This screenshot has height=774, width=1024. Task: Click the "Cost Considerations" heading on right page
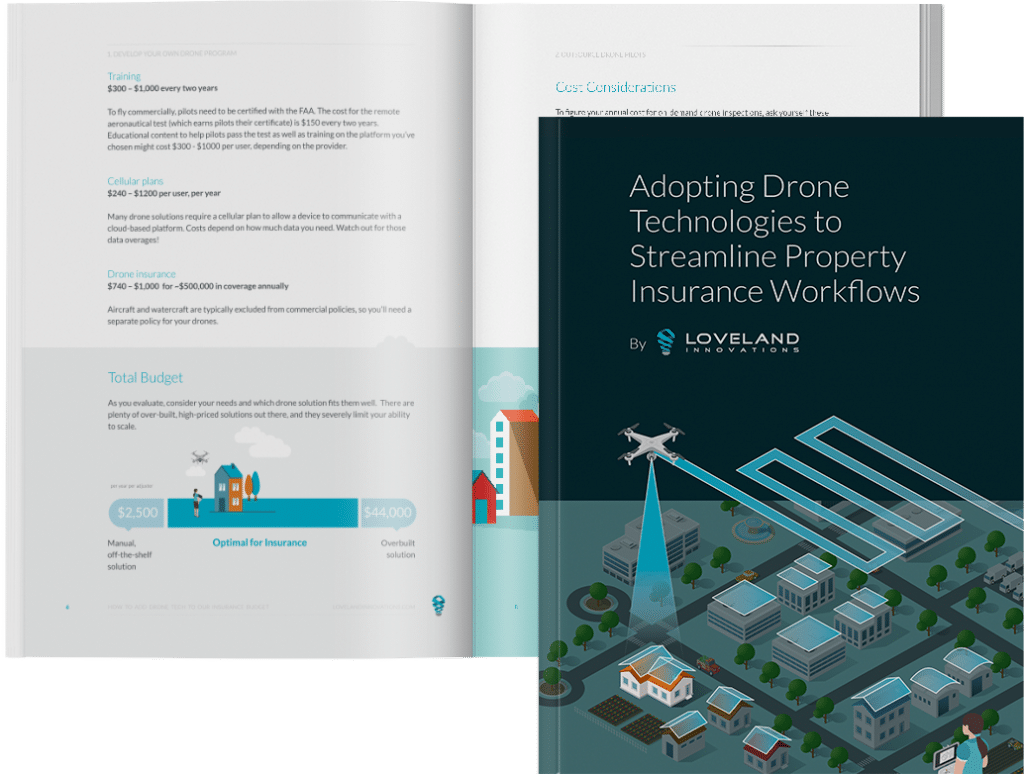tap(615, 87)
